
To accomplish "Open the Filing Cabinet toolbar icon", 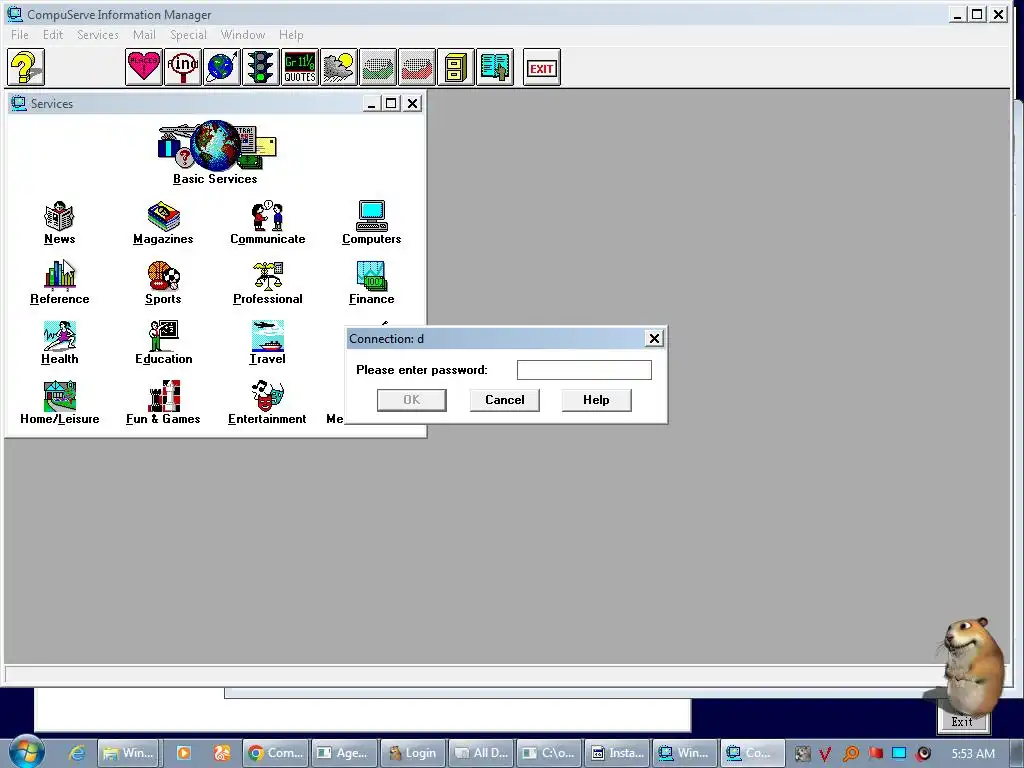I will point(456,67).
